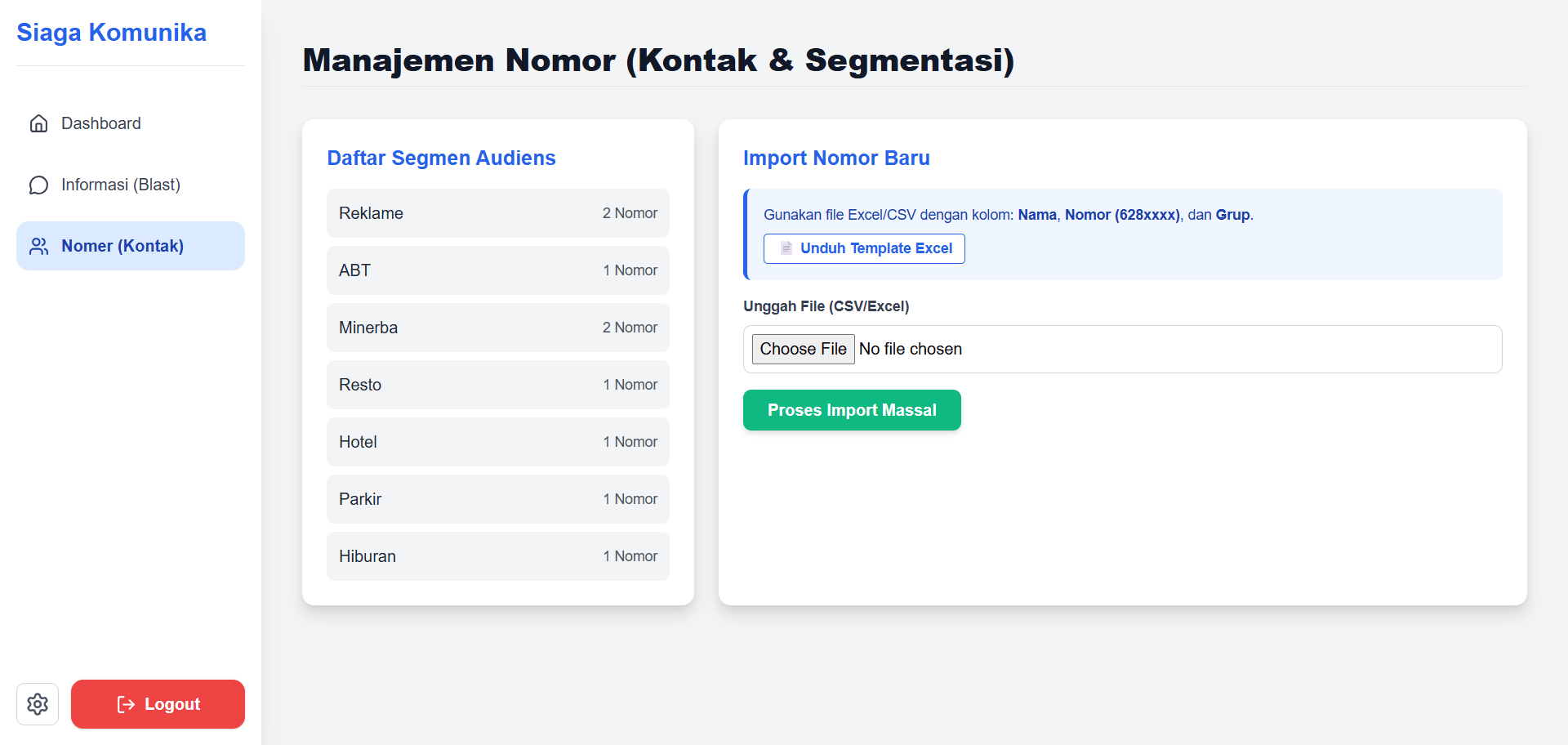Select the Nomer (Kontak) menu item
Image resolution: width=1568 pixels, height=745 pixels.
[122, 246]
